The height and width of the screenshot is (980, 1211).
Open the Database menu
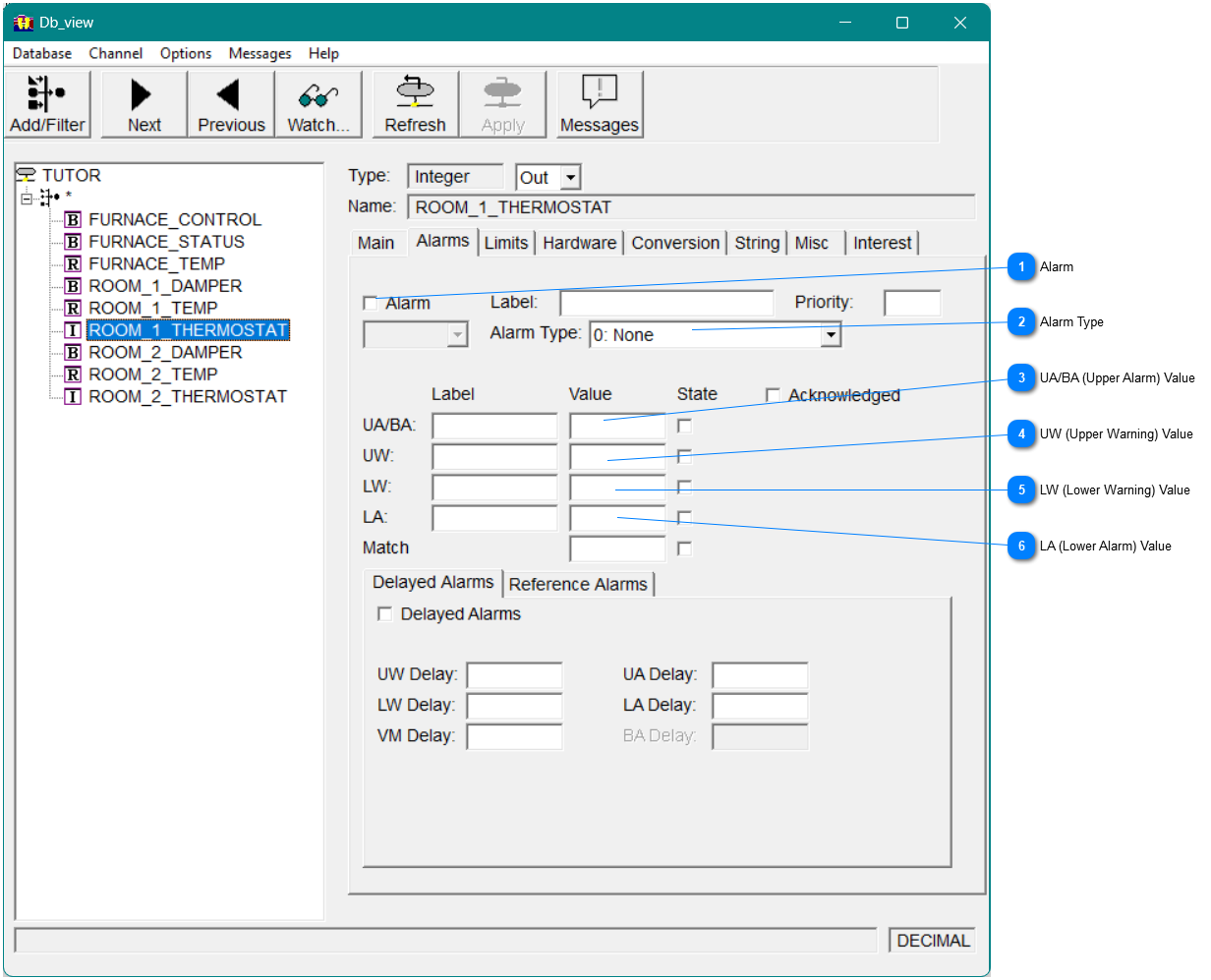click(x=41, y=53)
